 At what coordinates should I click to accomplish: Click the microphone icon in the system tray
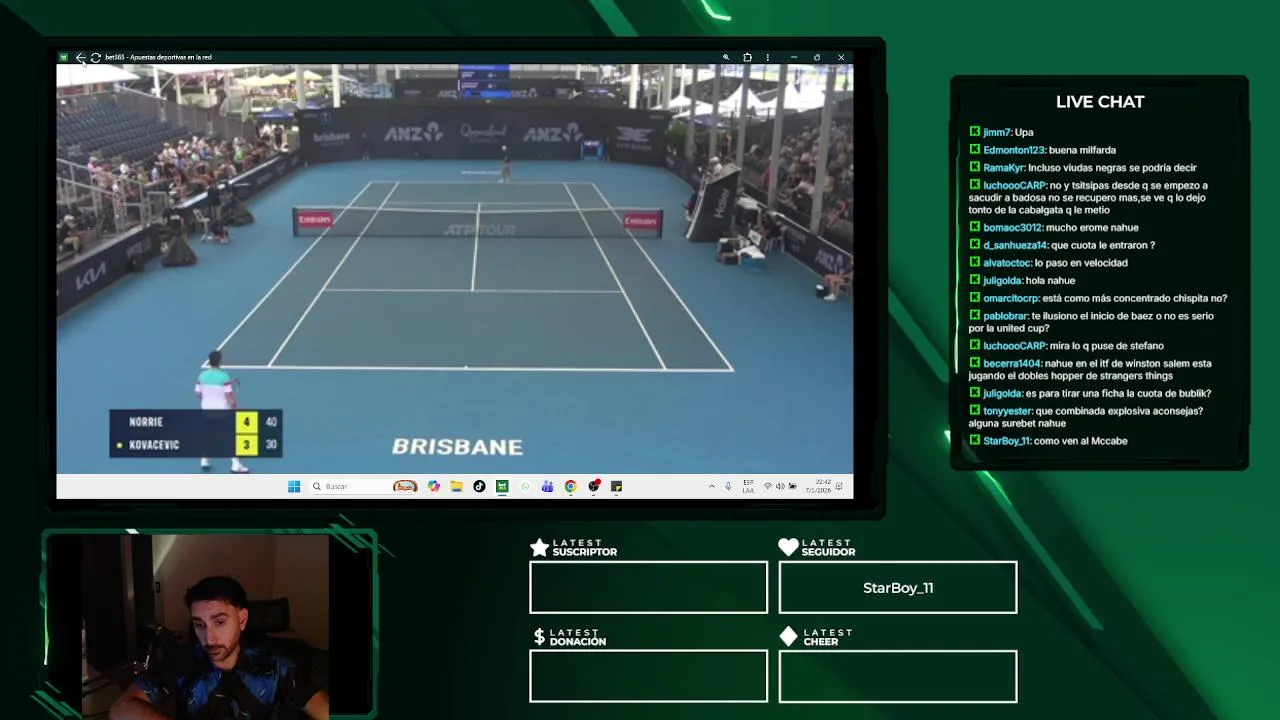pyautogui.click(x=728, y=486)
